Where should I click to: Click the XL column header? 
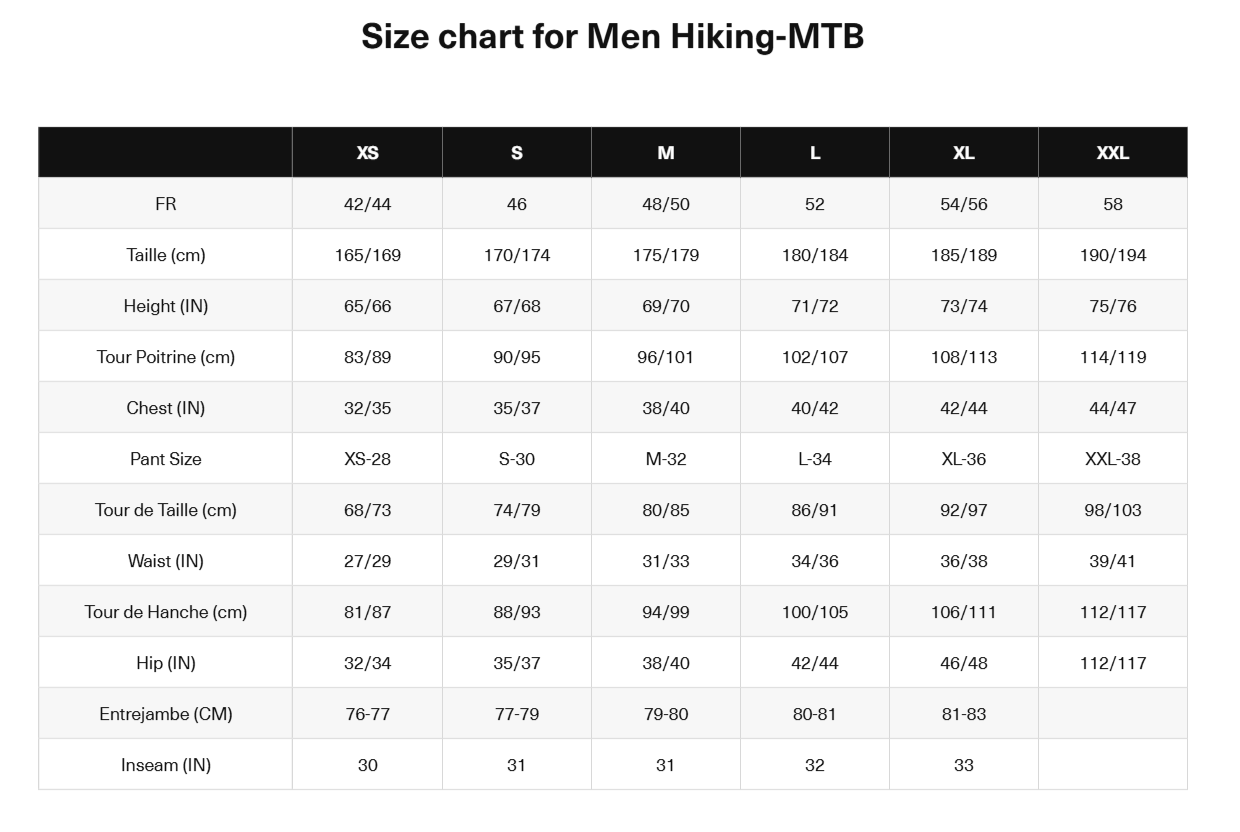[x=964, y=153]
